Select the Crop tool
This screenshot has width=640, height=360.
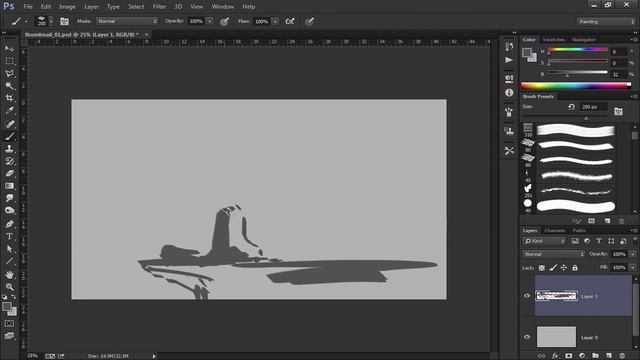[x=9, y=98]
